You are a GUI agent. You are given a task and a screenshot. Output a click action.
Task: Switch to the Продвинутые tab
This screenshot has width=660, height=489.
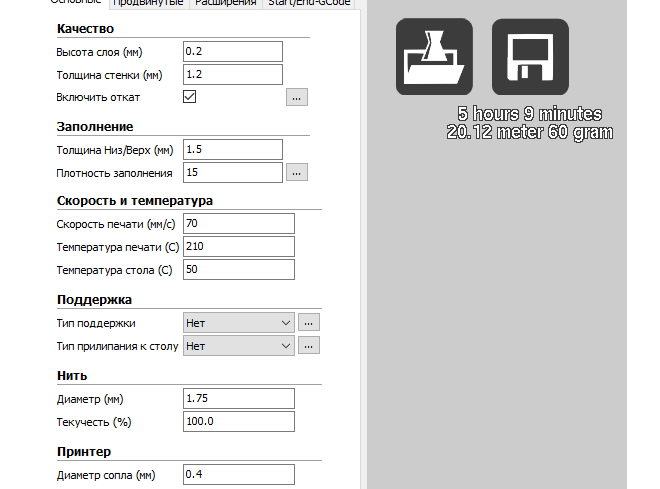[x=149, y=3]
